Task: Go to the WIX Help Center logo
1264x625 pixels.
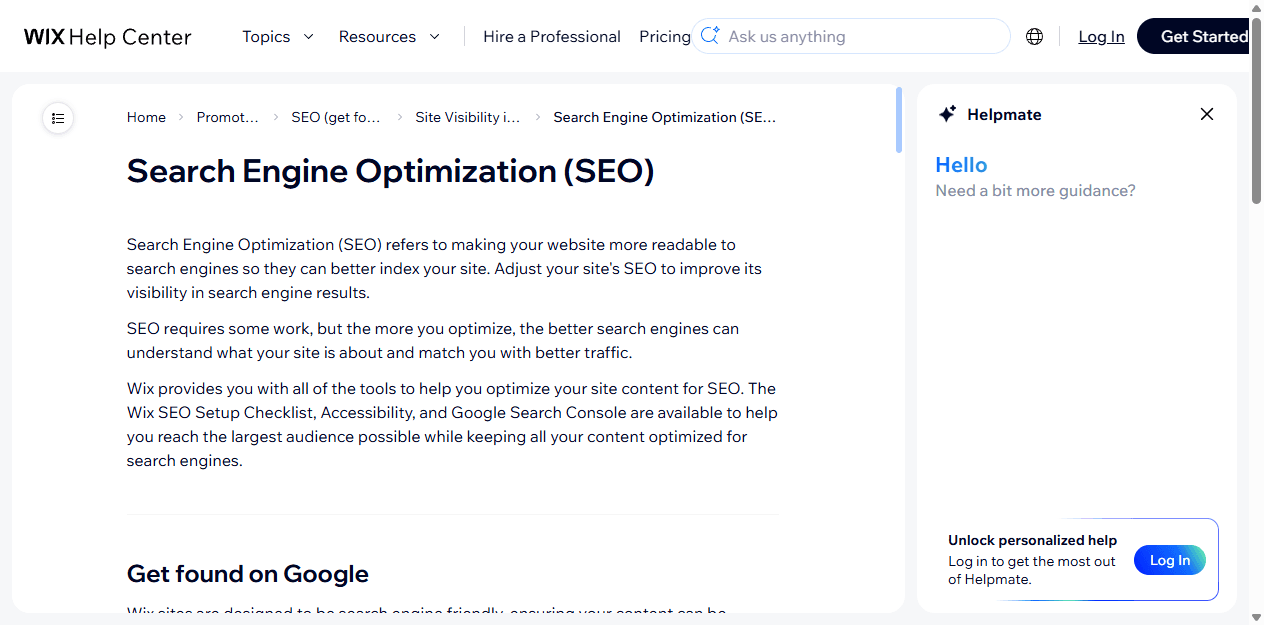Action: coord(108,37)
